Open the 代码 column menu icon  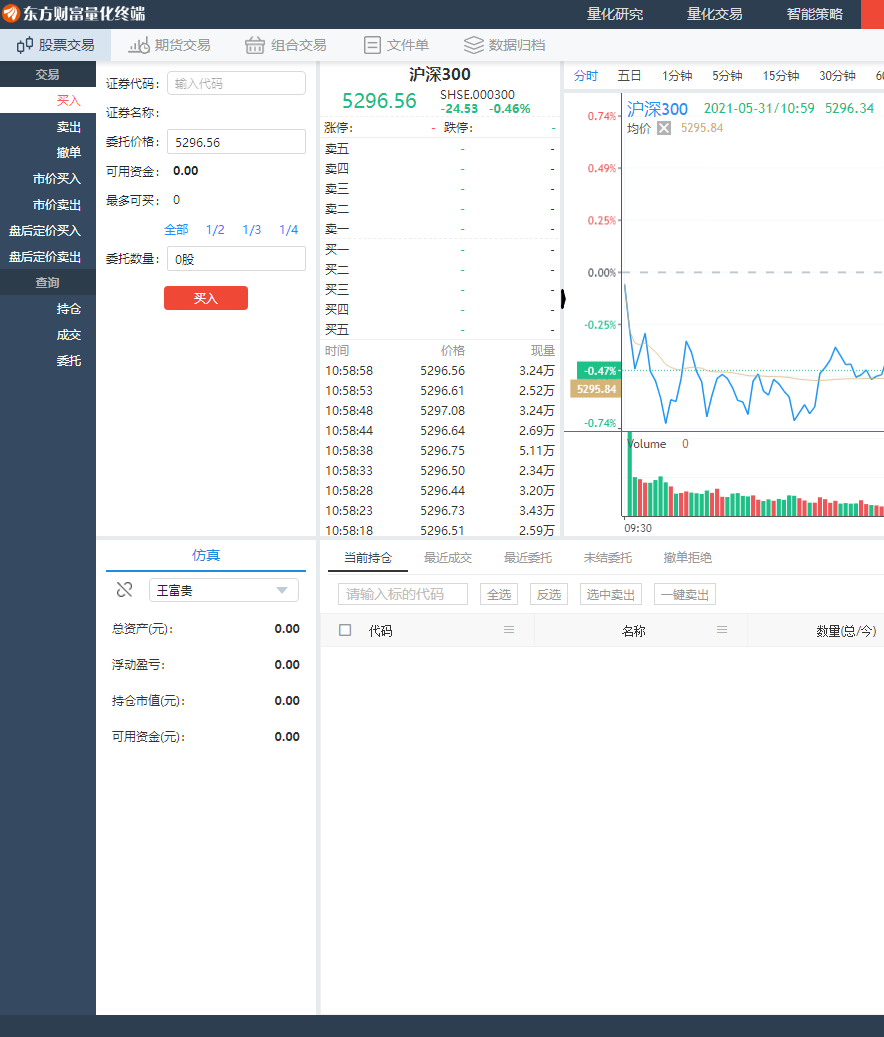(509, 630)
